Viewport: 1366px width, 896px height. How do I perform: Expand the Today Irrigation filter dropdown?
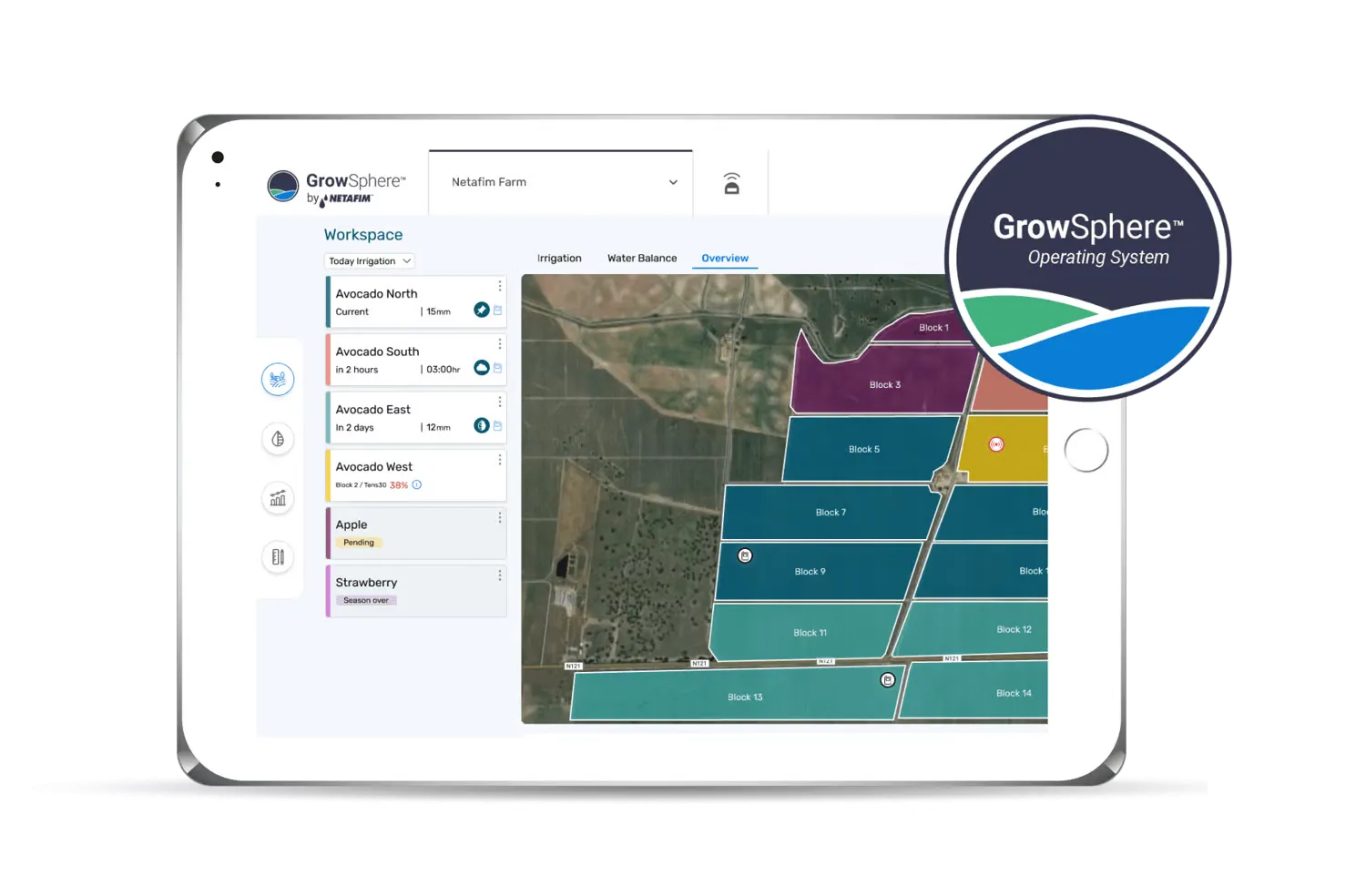pos(370,261)
